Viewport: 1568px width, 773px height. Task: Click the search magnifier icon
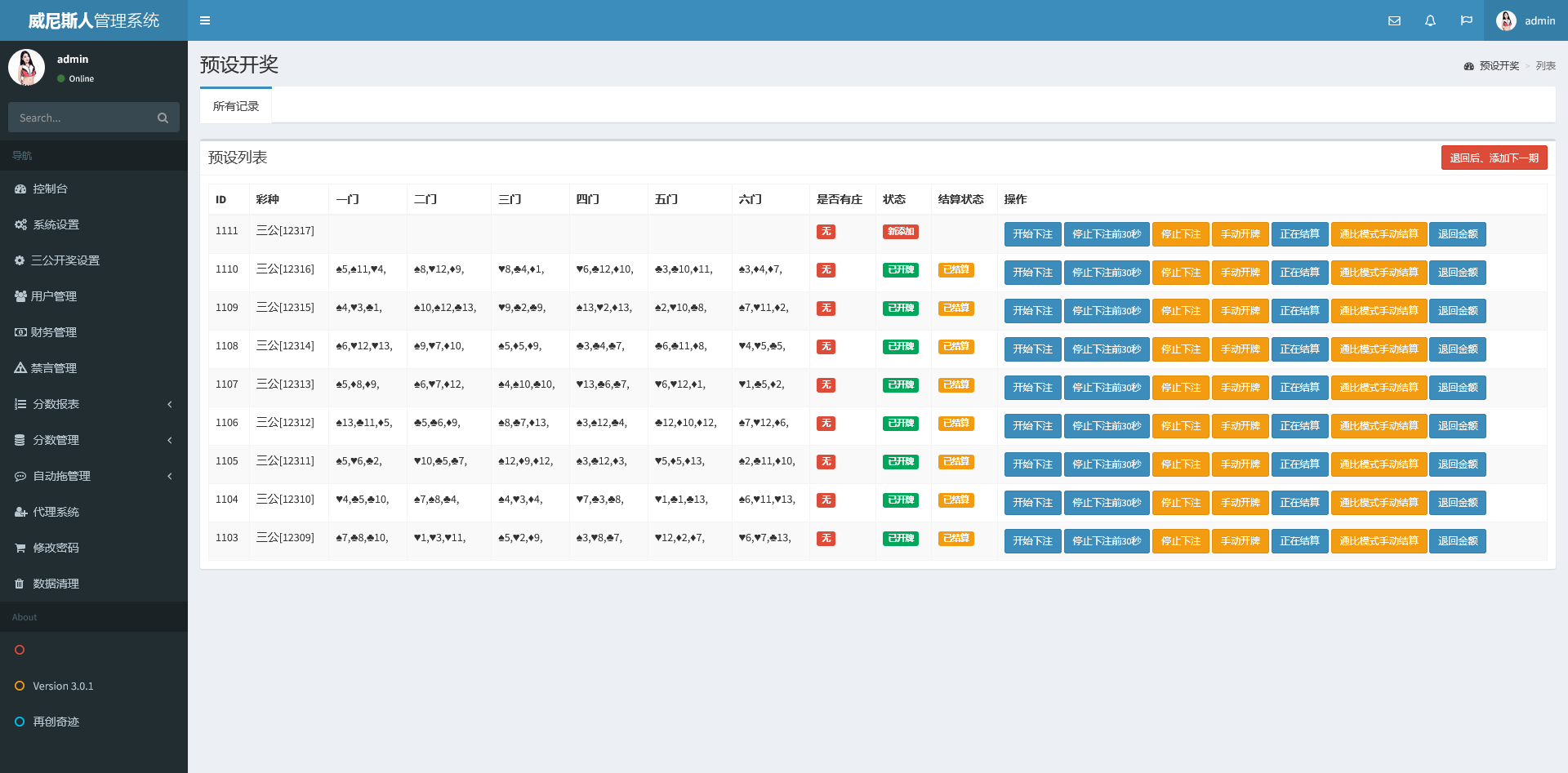tap(163, 118)
